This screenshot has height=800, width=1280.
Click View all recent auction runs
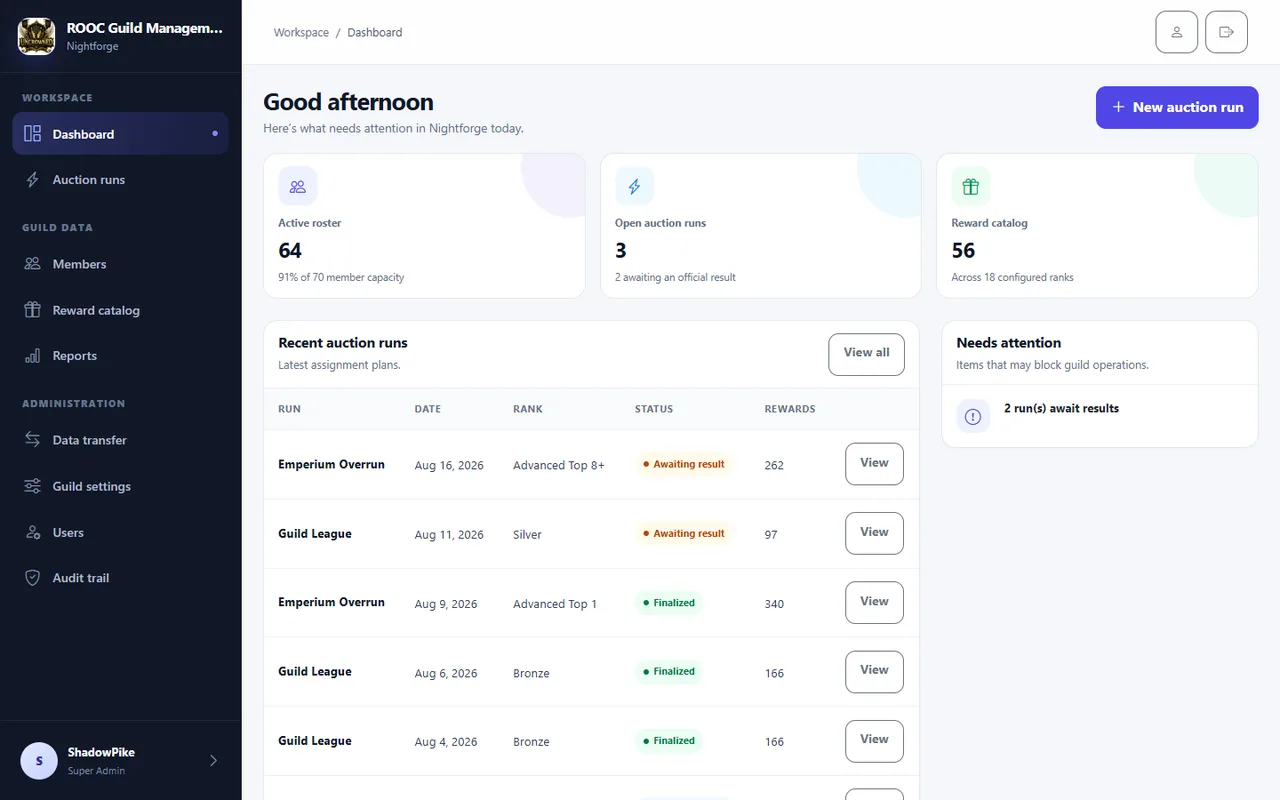(x=866, y=354)
